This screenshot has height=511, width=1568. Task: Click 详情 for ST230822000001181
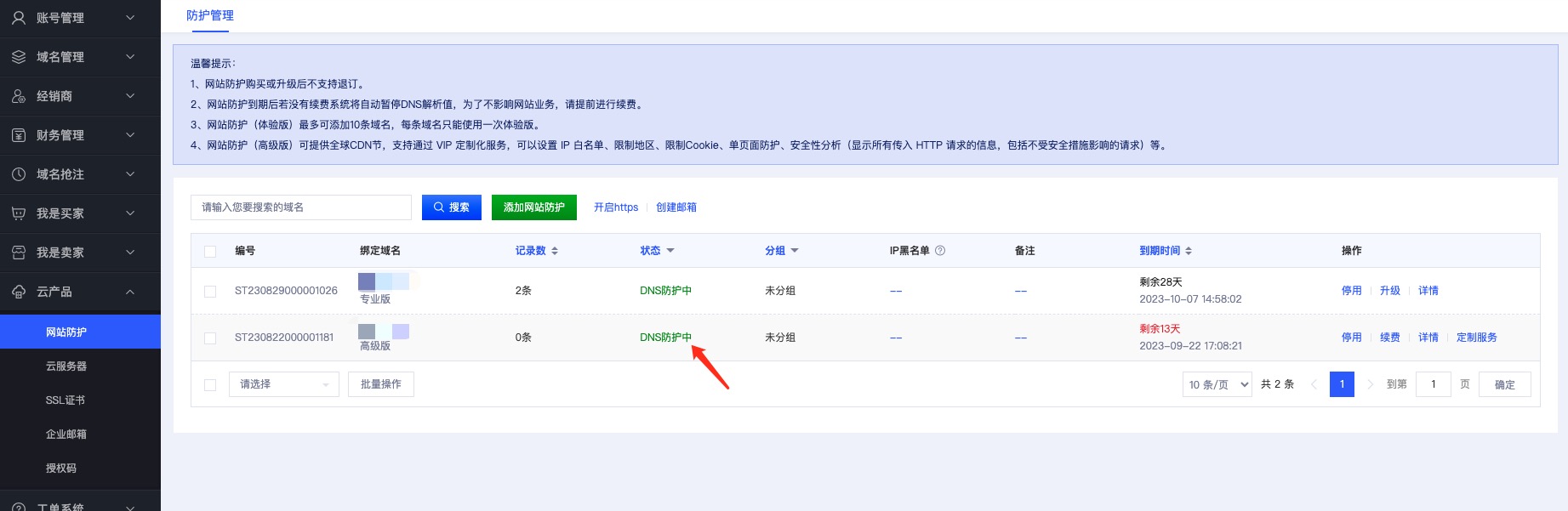point(1428,338)
